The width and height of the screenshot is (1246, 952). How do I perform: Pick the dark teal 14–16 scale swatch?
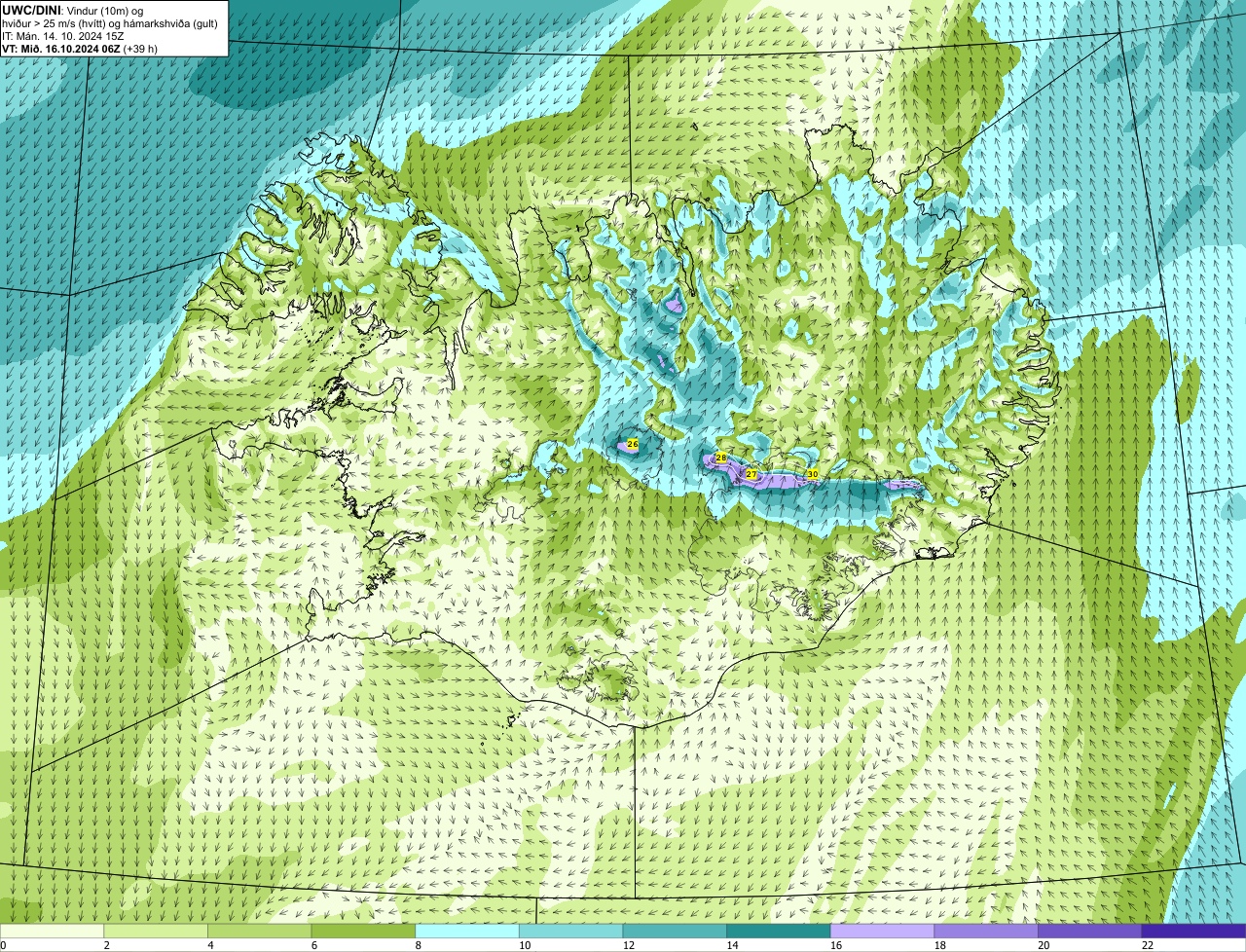(779, 931)
